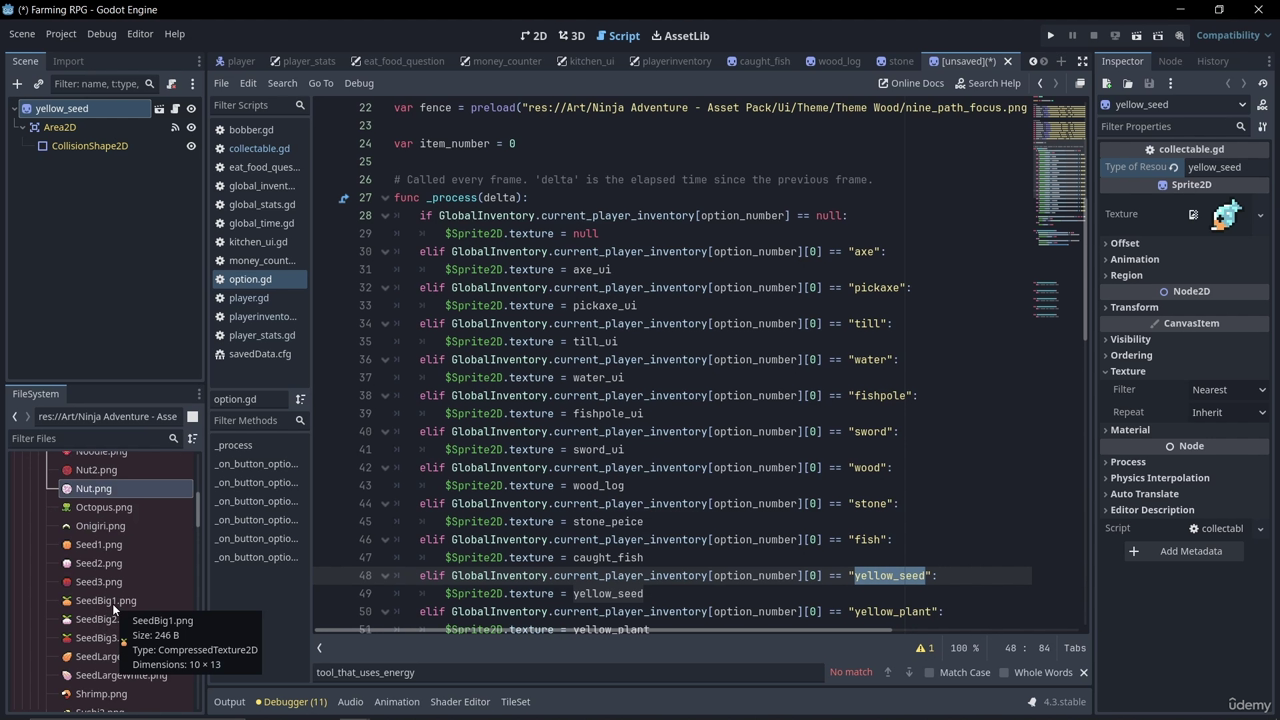The image size is (1280, 720).
Task: Expand the Offset section in the Inspector
Action: click(x=1124, y=243)
